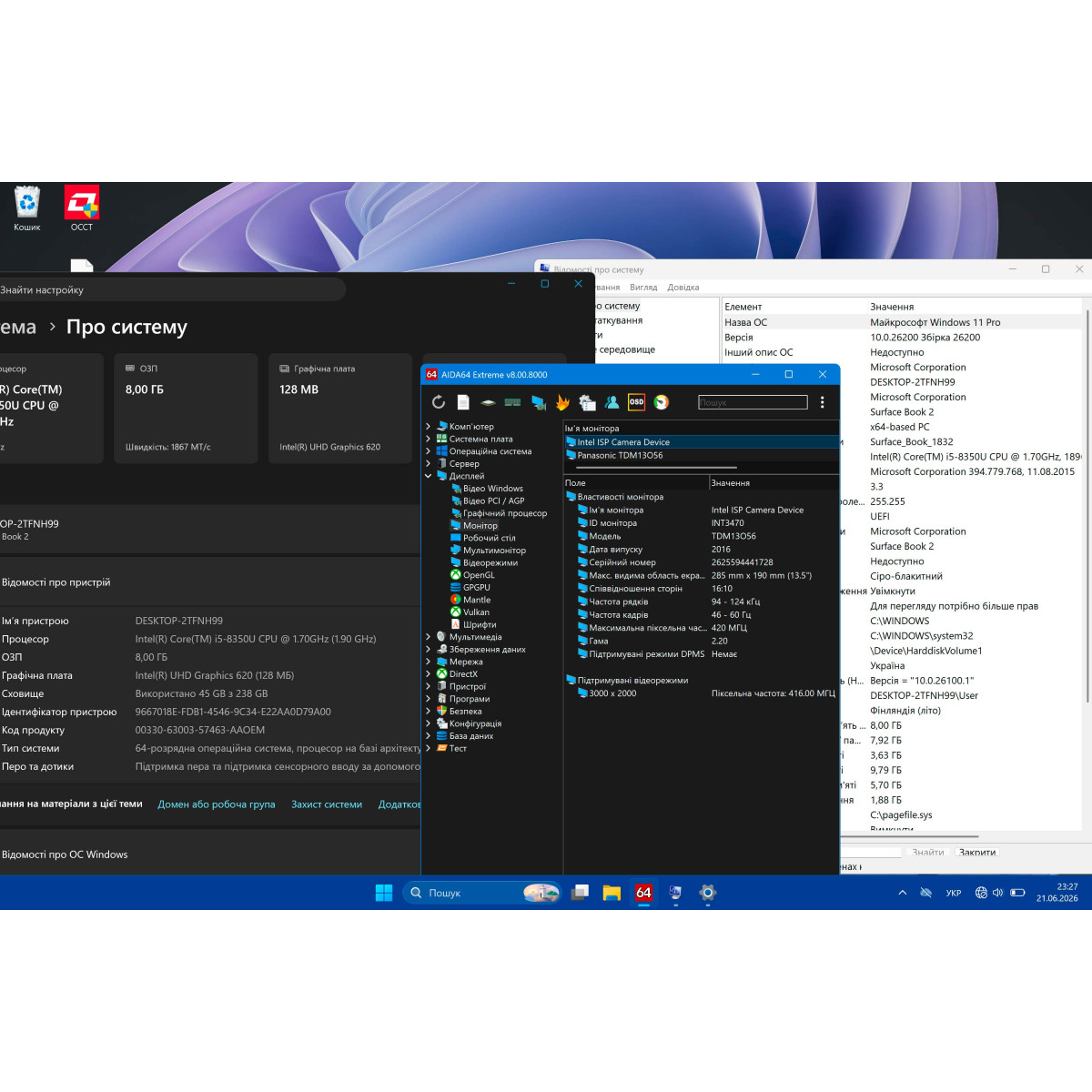
Task: Open the gauge sensor panel icon
Action: point(662,402)
